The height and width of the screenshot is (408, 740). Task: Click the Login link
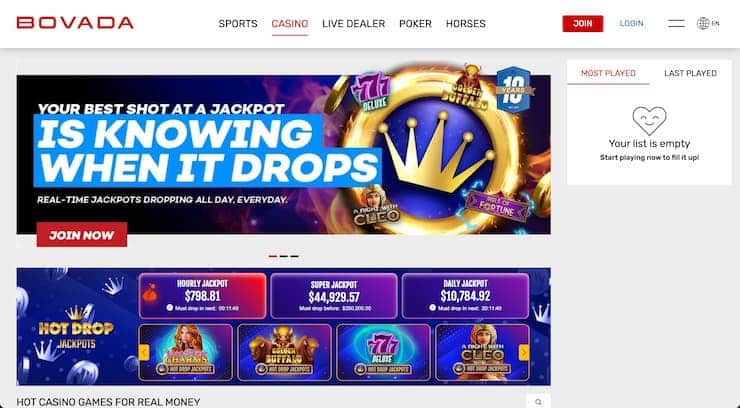[x=631, y=23]
